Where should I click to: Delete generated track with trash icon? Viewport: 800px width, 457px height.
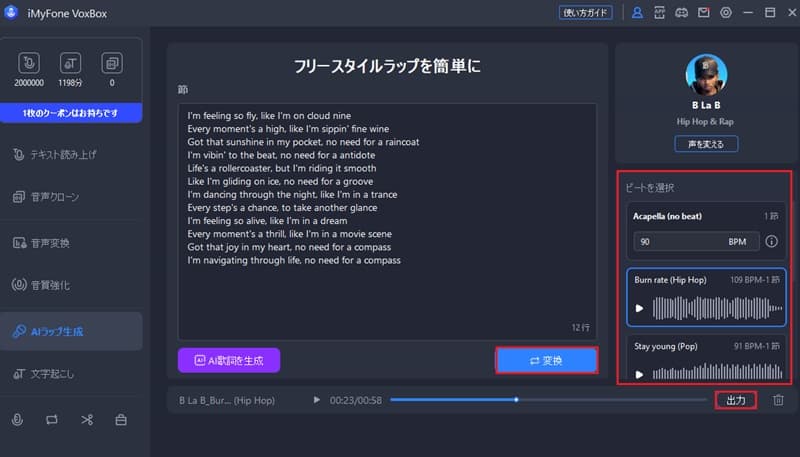pos(778,400)
